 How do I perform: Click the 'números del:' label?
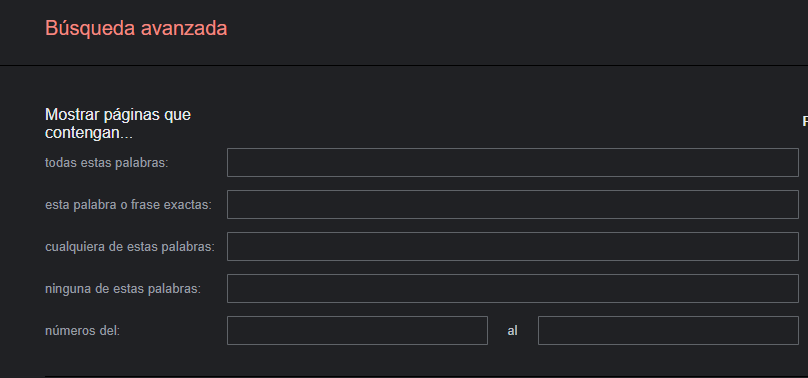click(x=82, y=331)
